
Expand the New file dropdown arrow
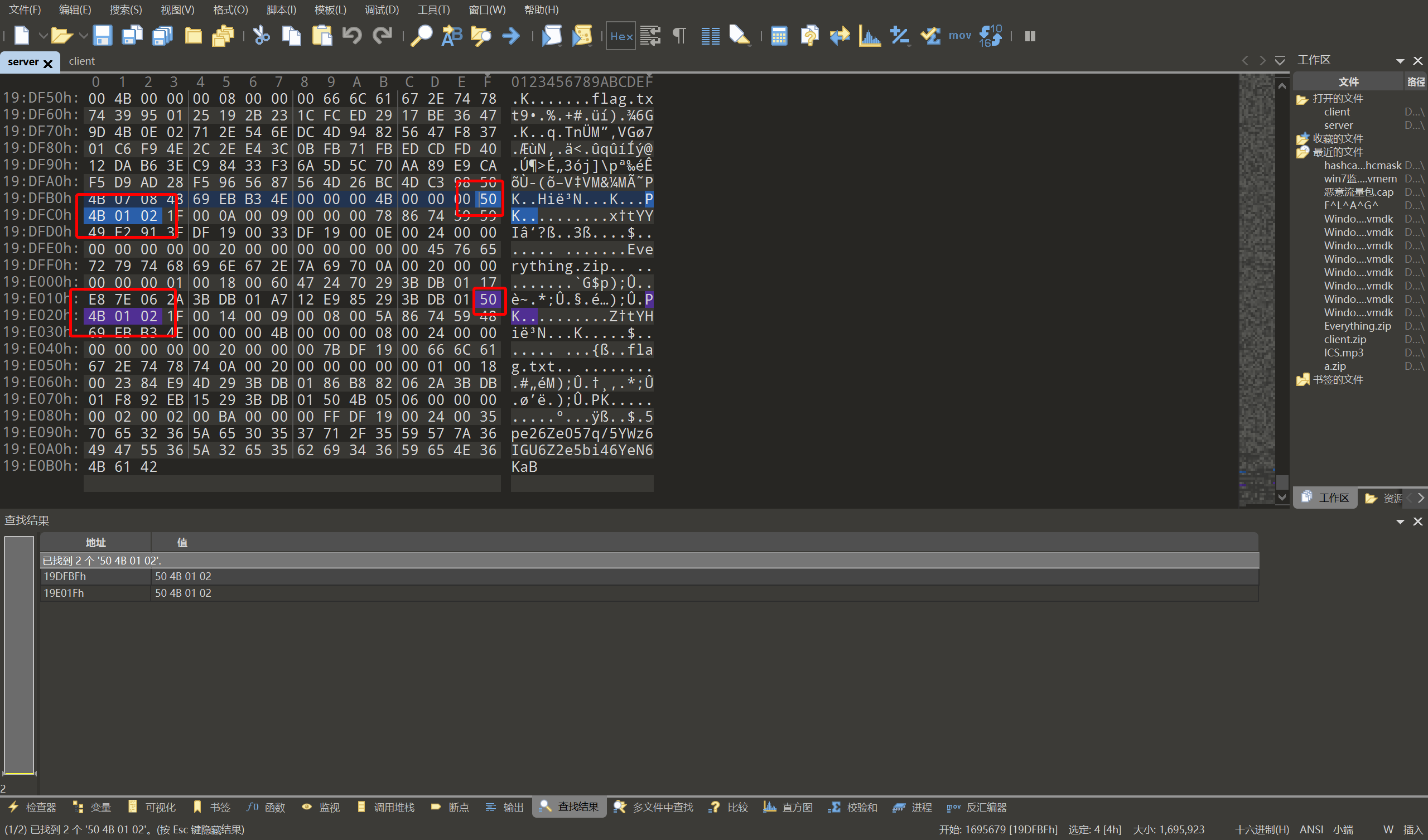42,36
